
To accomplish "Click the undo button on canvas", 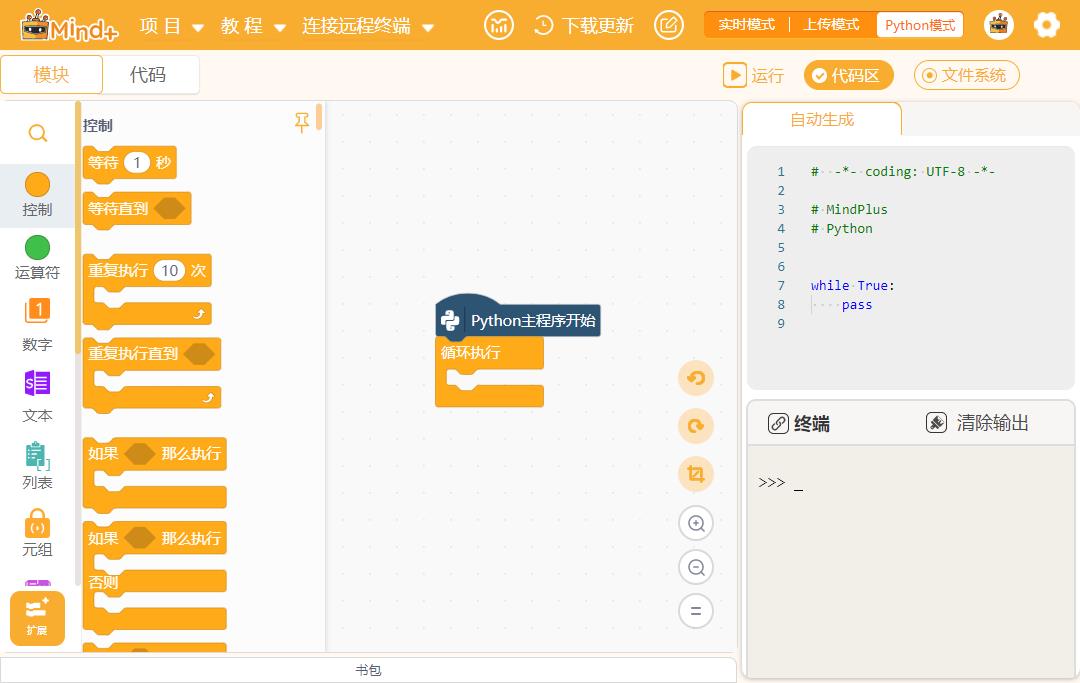I will [696, 378].
